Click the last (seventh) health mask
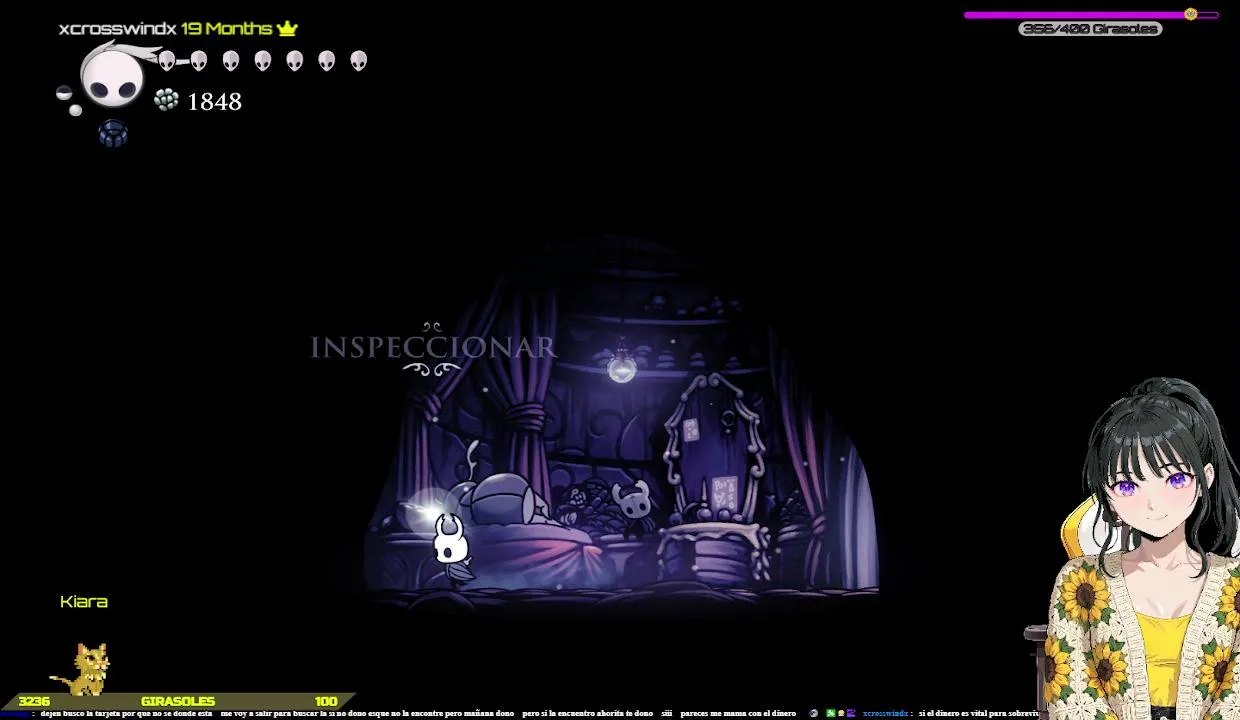The width and height of the screenshot is (1240, 720). [x=358, y=61]
